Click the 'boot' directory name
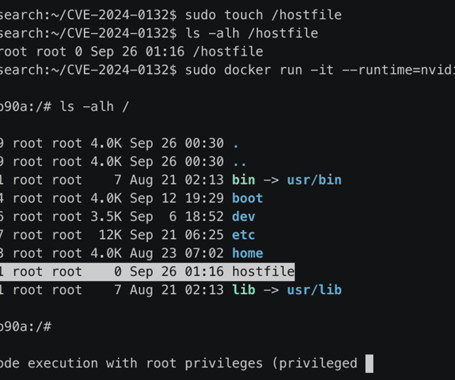Viewport: 455px width, 380px height. point(247,198)
